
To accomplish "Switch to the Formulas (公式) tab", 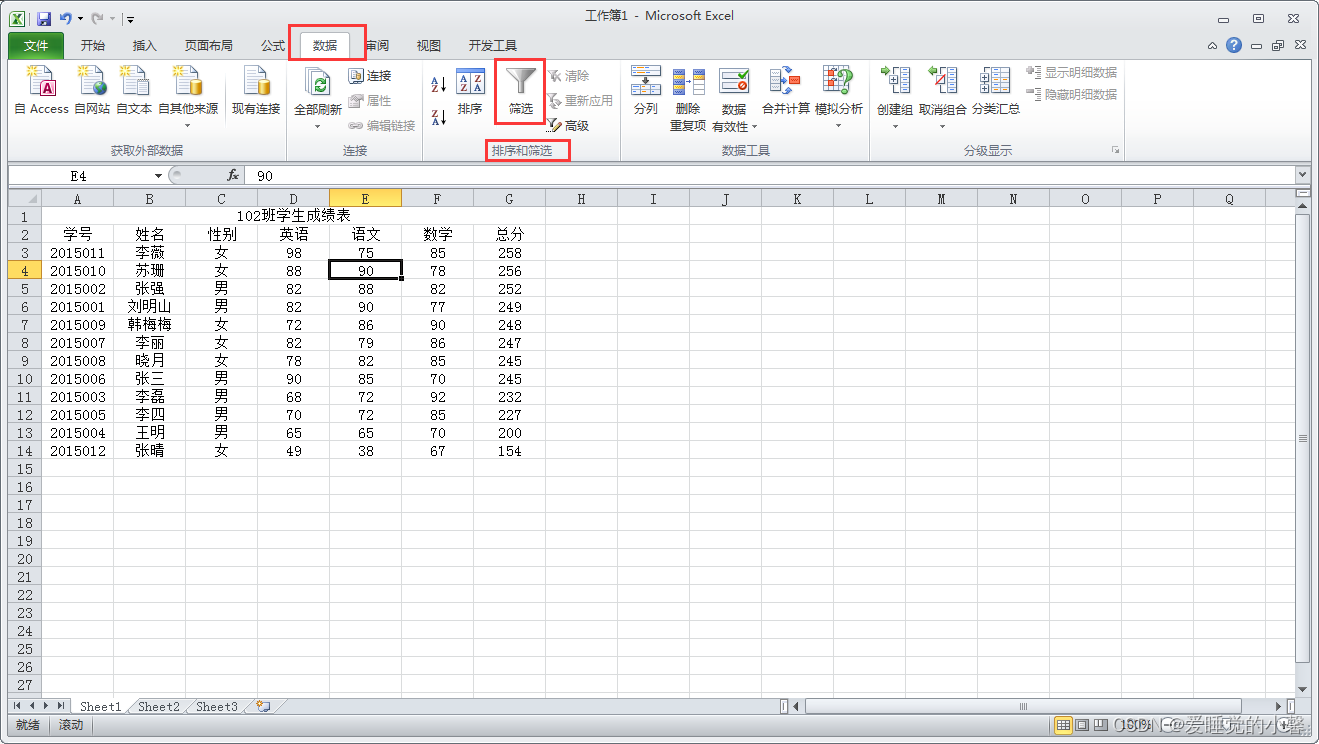I will pyautogui.click(x=272, y=46).
